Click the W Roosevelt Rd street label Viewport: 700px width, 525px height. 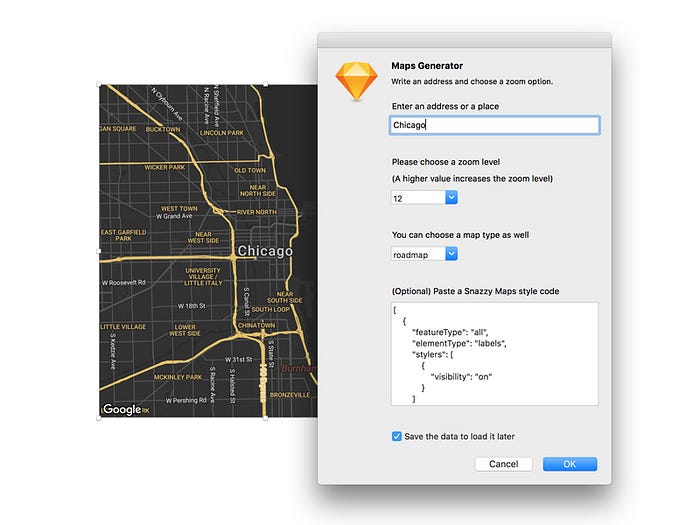pyautogui.click(x=124, y=283)
